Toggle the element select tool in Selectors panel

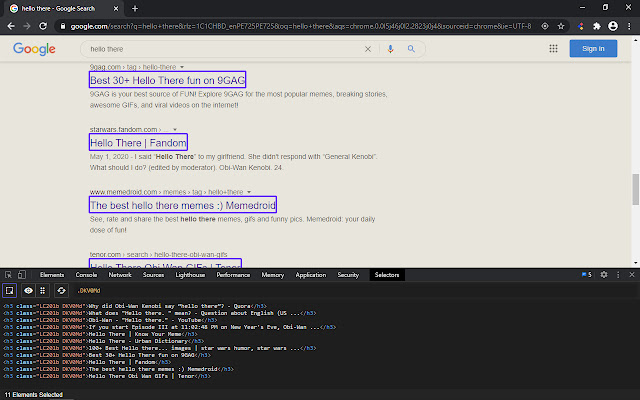pos(9,291)
